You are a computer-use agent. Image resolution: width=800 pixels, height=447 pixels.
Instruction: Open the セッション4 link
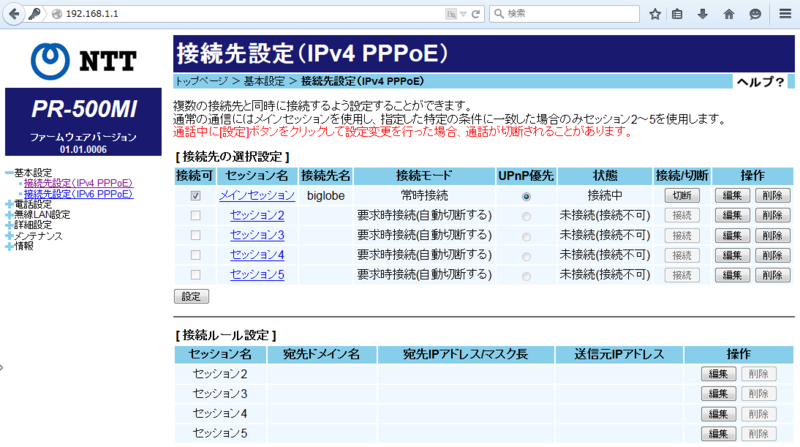(x=257, y=255)
